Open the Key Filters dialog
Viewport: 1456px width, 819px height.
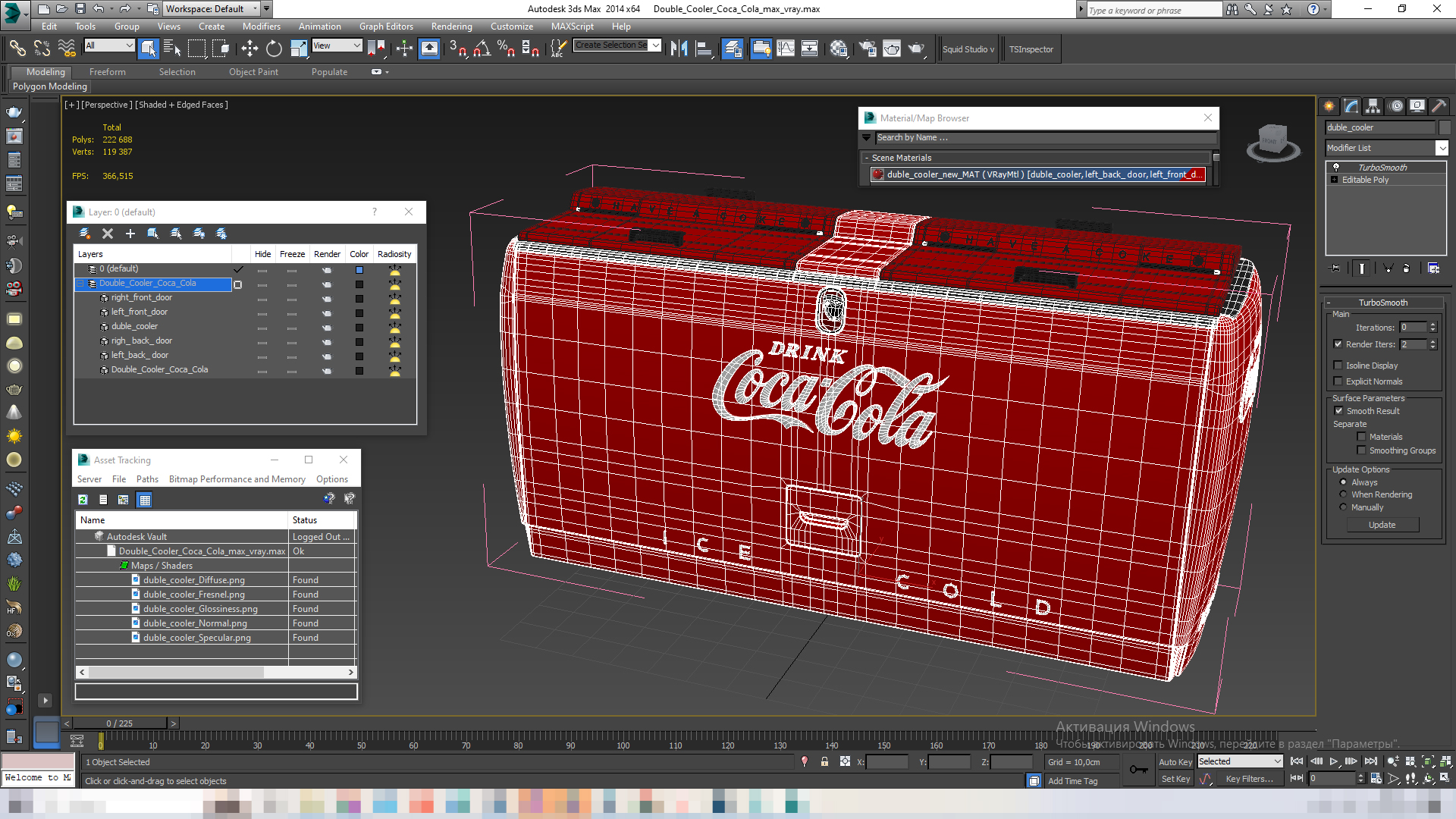[1249, 779]
